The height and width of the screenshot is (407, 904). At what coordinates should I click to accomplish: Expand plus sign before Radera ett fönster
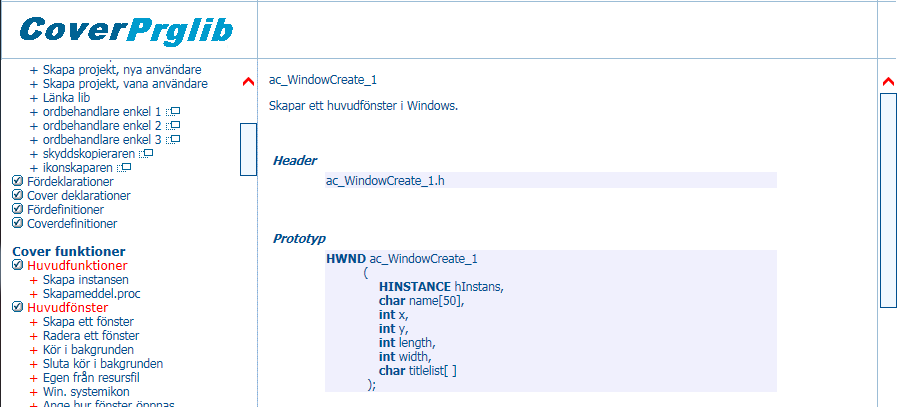[x=33, y=336]
